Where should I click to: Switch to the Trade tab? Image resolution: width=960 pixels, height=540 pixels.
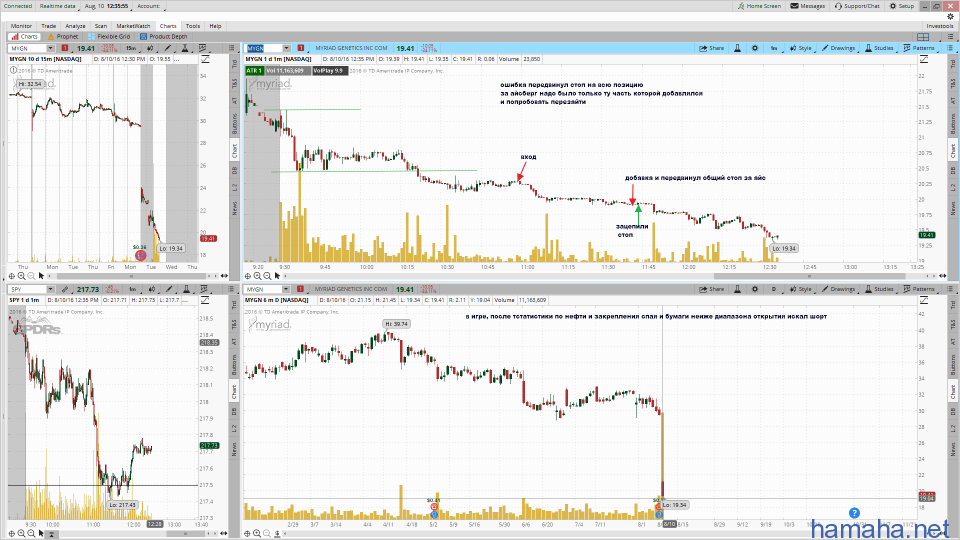pos(48,26)
